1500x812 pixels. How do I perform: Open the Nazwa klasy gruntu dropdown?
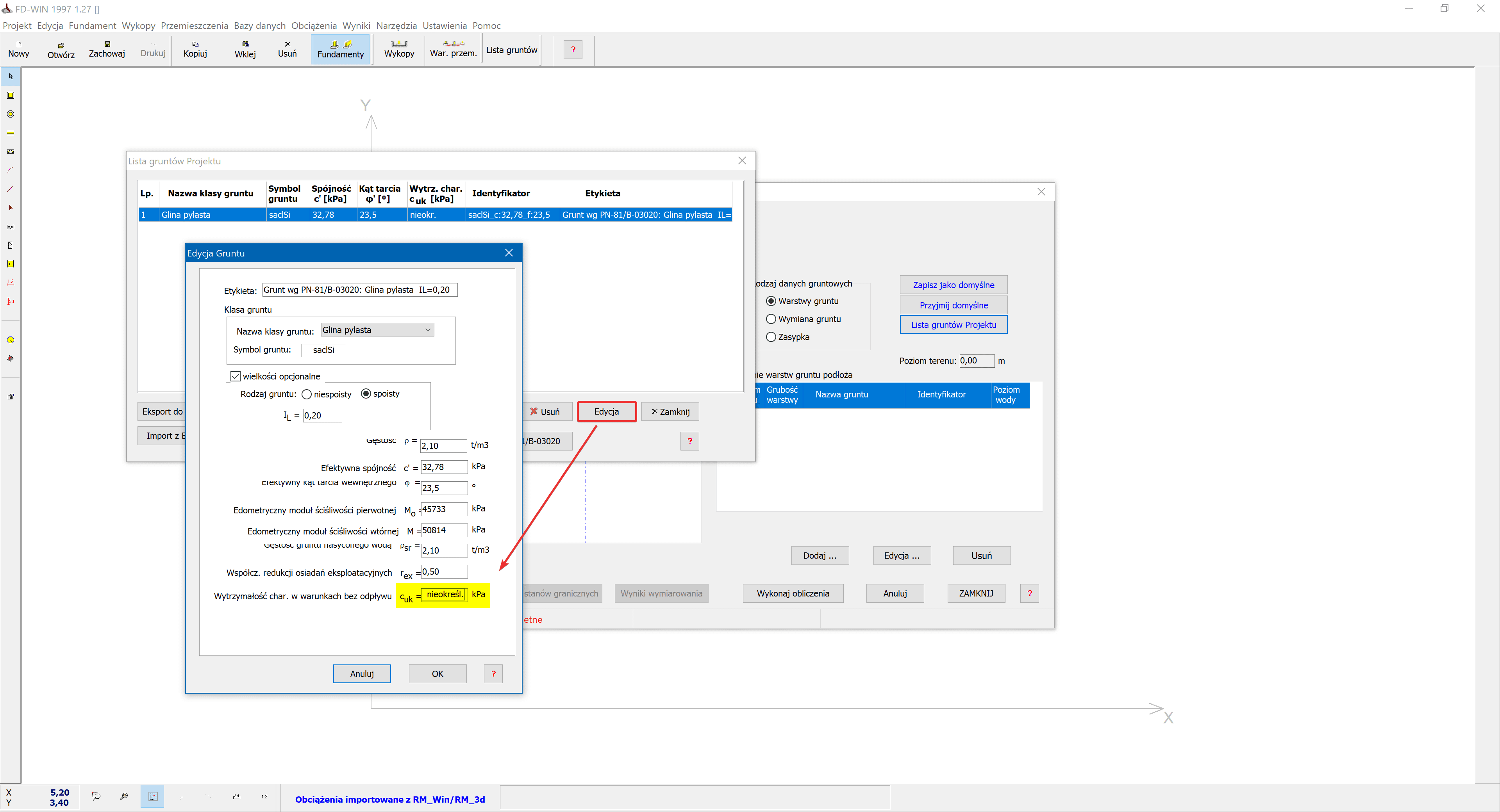click(x=377, y=330)
